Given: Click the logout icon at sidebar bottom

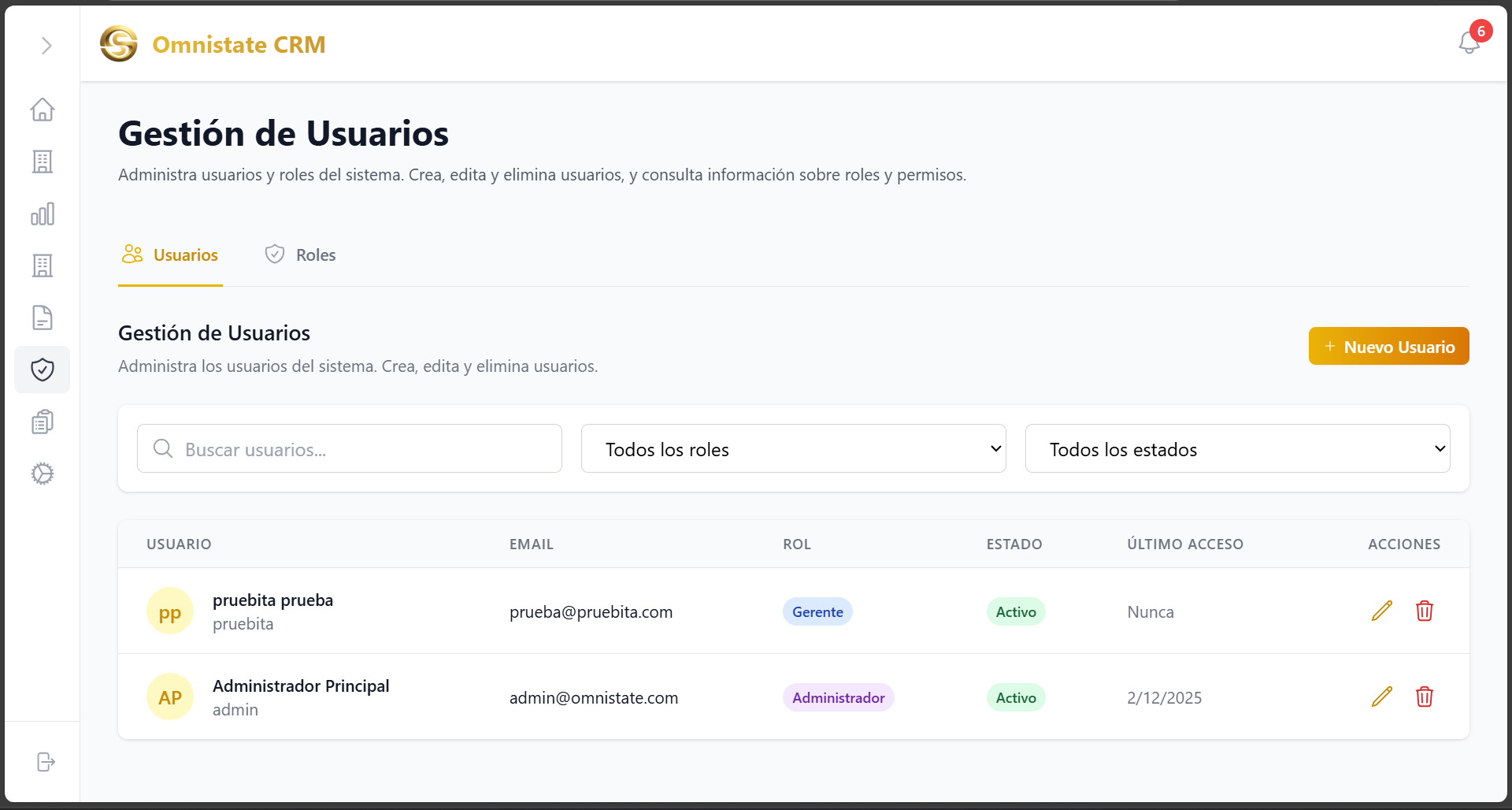Looking at the screenshot, I should tap(45, 762).
